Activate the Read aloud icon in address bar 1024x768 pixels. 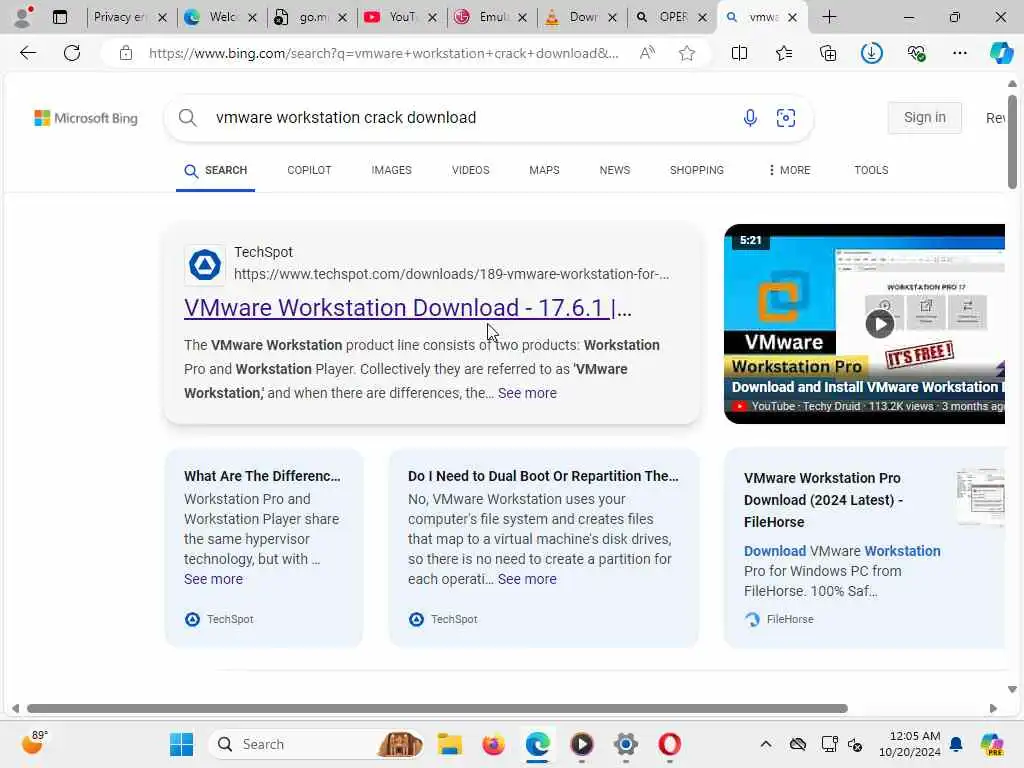[x=647, y=53]
